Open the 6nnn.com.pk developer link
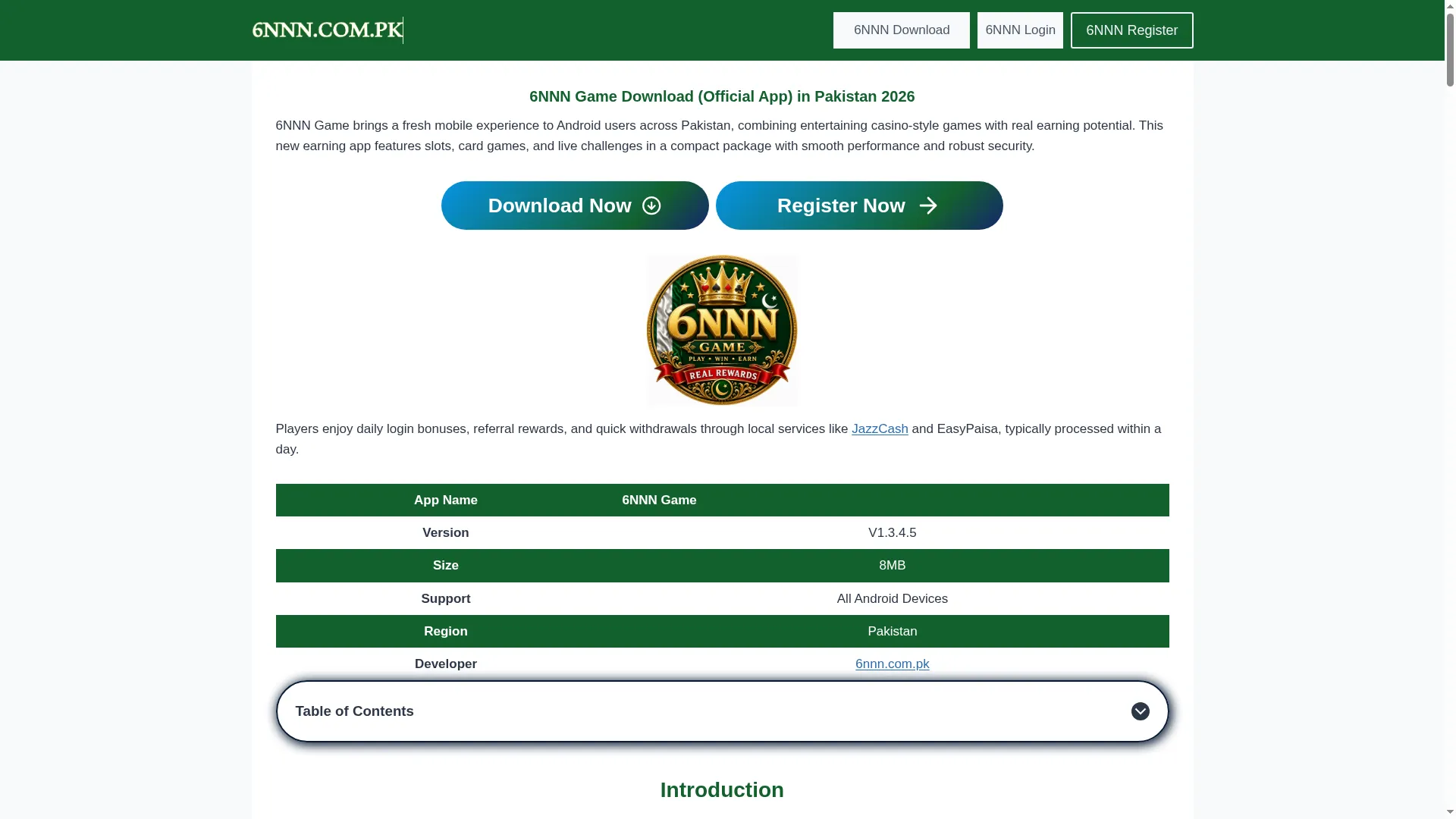The image size is (1456, 819). (892, 664)
